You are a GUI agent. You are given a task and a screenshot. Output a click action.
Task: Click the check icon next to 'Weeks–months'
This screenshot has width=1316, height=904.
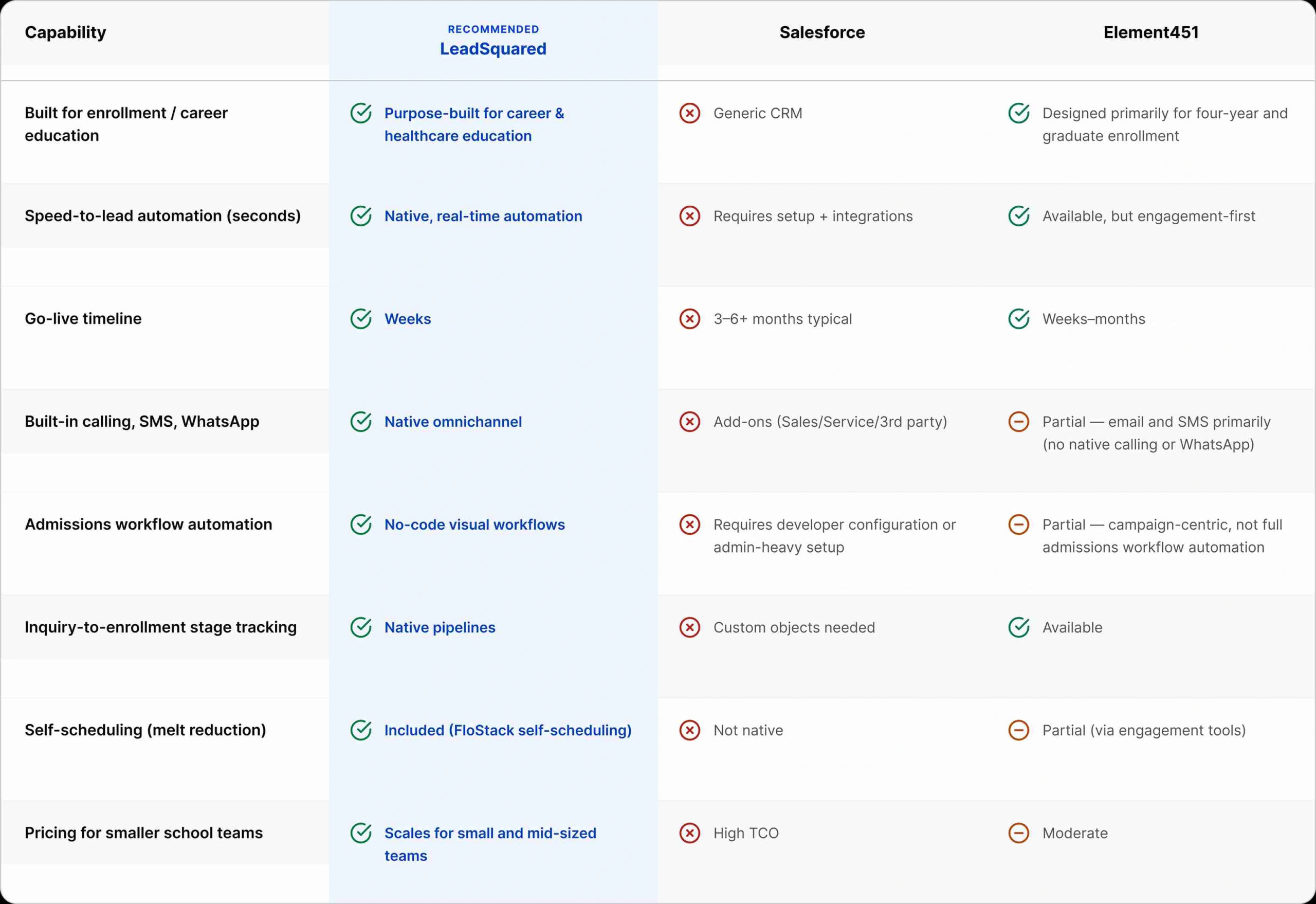1019,319
